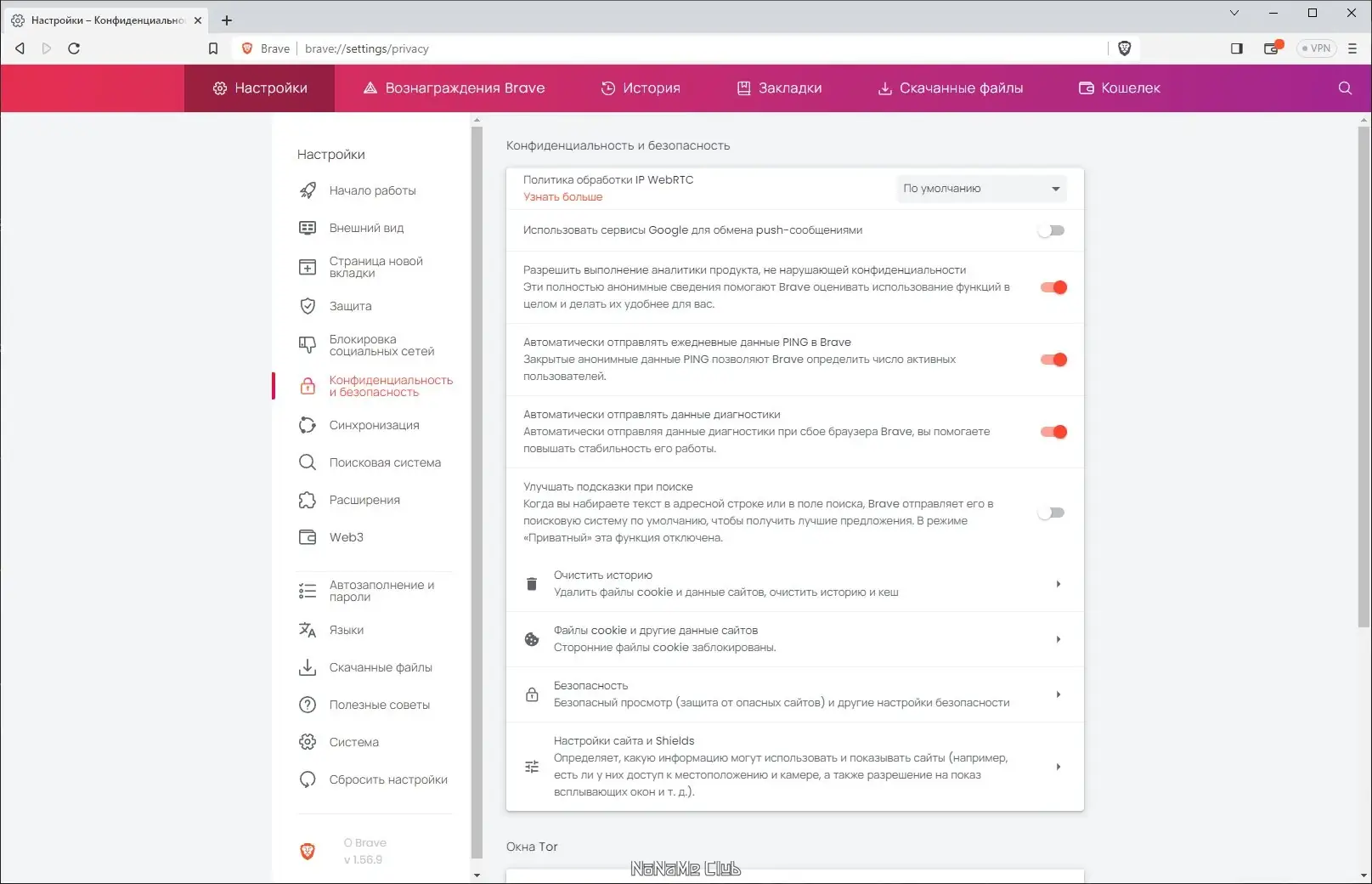Click the Внешний вид sidebar icon
The image size is (1372, 884).
pos(308,228)
